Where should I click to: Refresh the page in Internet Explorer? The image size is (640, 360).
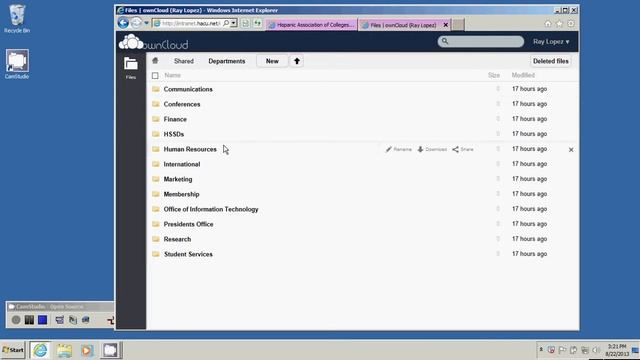tap(257, 24)
